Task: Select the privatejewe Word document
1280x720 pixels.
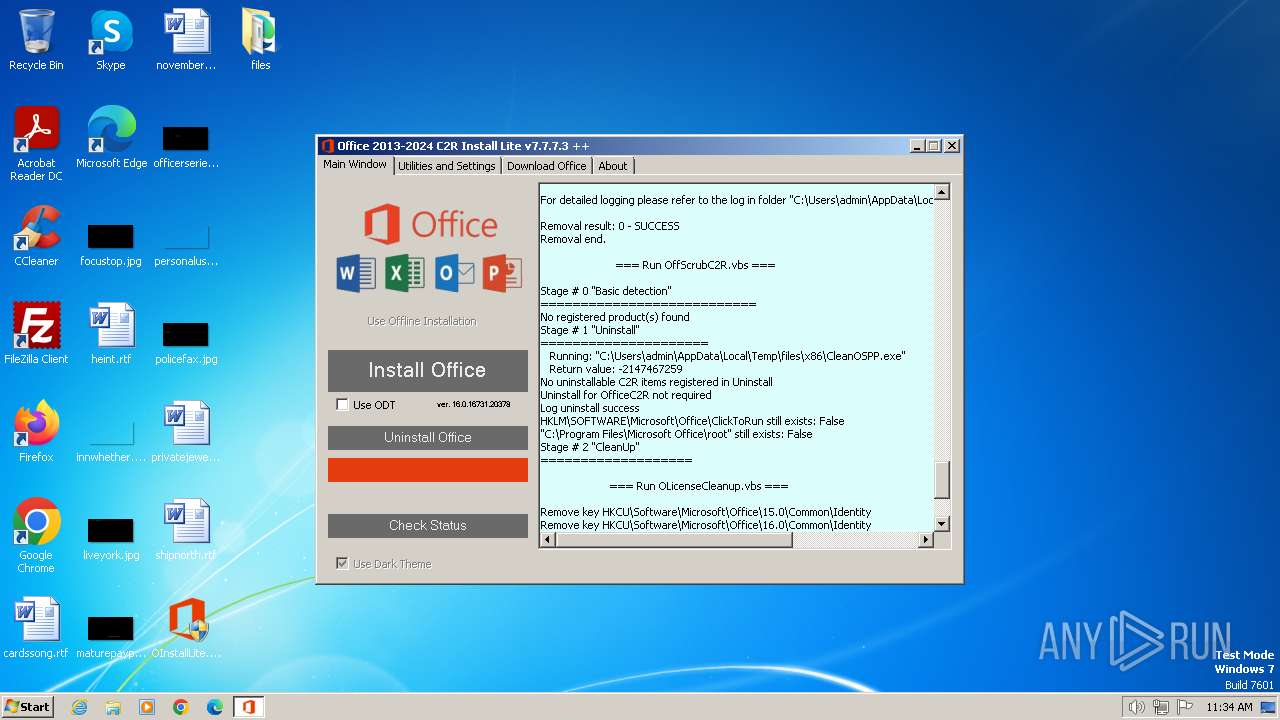Action: (186, 432)
